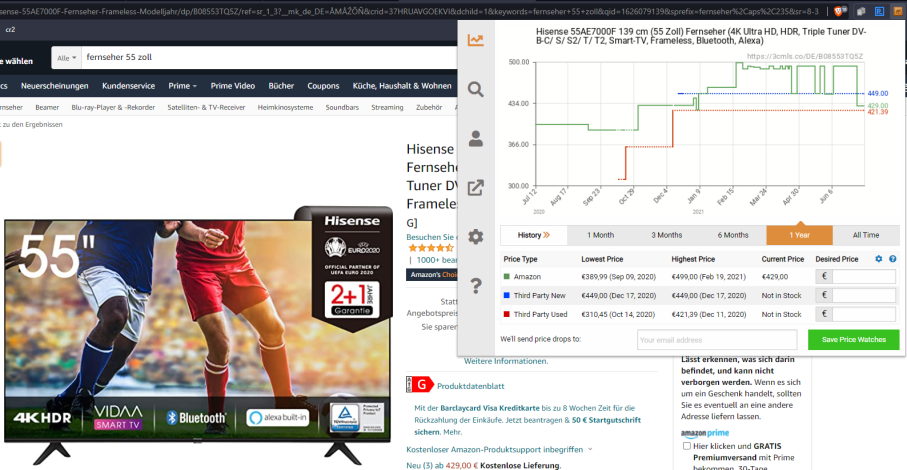This screenshot has height=470, width=907.
Task: Click the browser tab labeled cr2
Action: point(10,29)
